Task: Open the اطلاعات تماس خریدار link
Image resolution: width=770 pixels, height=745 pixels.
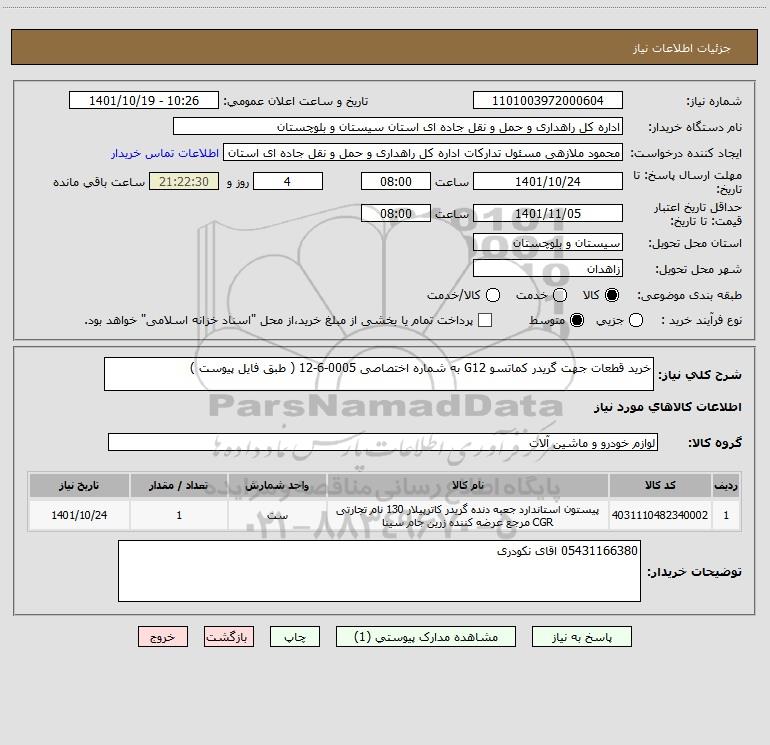Action: 165,153
